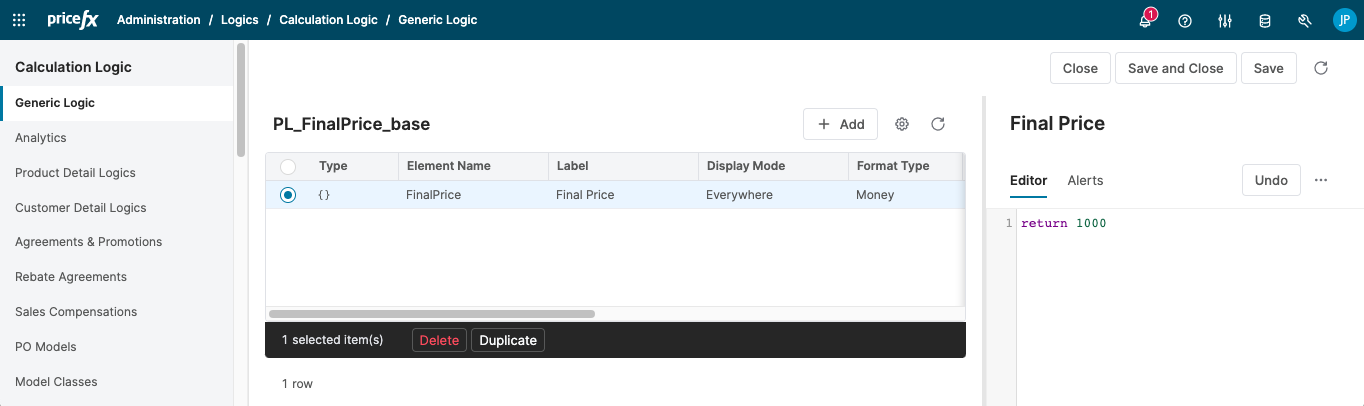This screenshot has height=406, width=1364.
Task: Toggle the select-all header radio button
Action: click(288, 166)
